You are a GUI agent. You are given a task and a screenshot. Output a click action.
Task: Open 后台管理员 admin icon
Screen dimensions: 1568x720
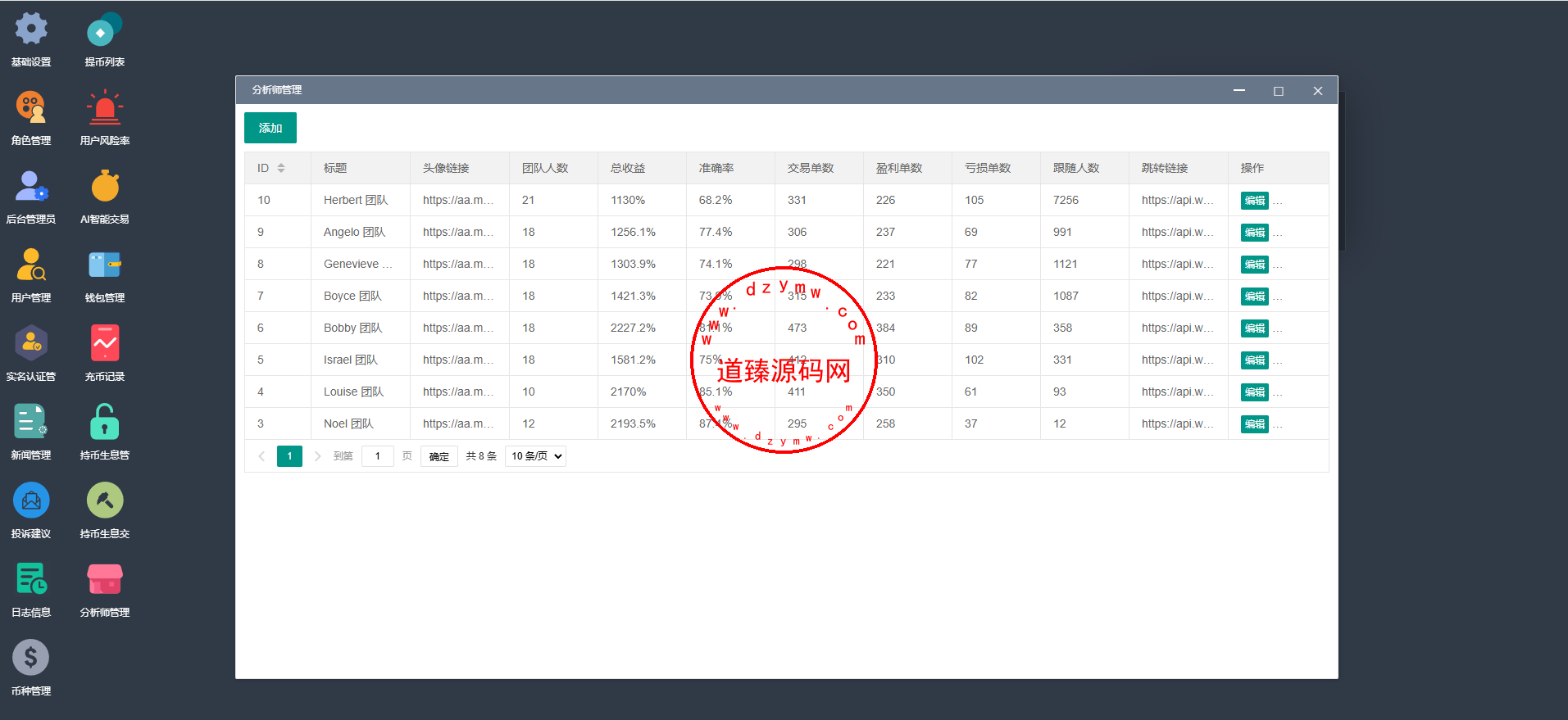(31, 186)
